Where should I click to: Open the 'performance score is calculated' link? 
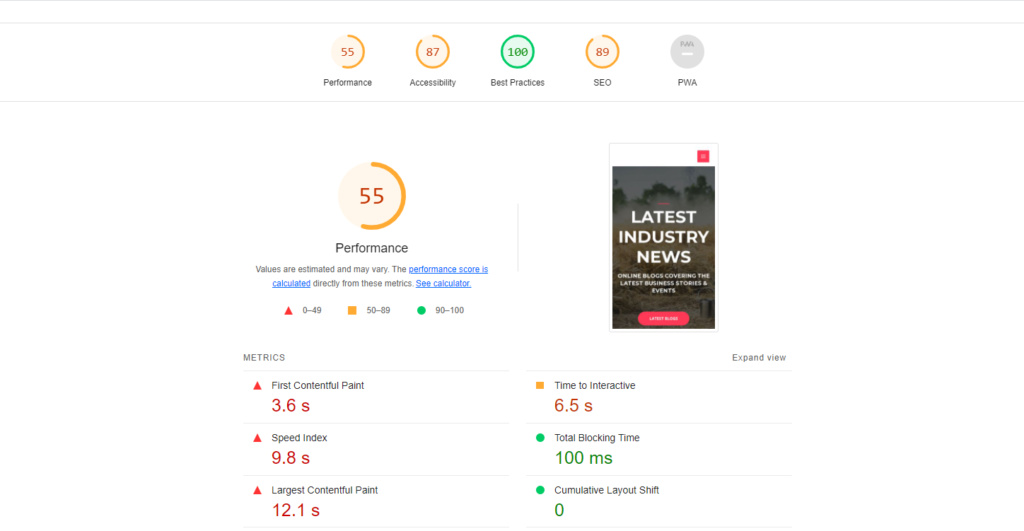448,269
